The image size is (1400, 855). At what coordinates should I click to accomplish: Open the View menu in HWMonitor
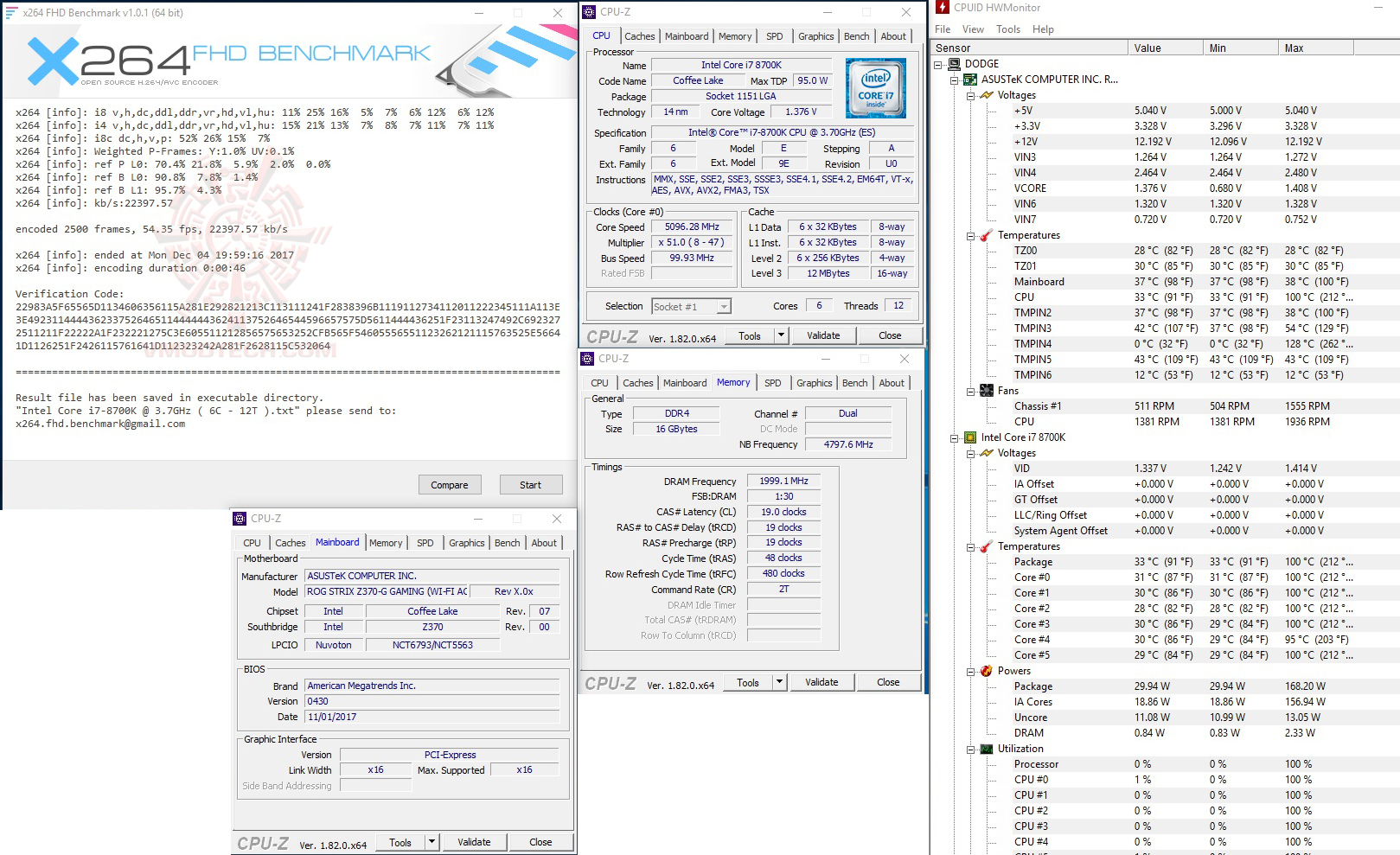coord(973,29)
